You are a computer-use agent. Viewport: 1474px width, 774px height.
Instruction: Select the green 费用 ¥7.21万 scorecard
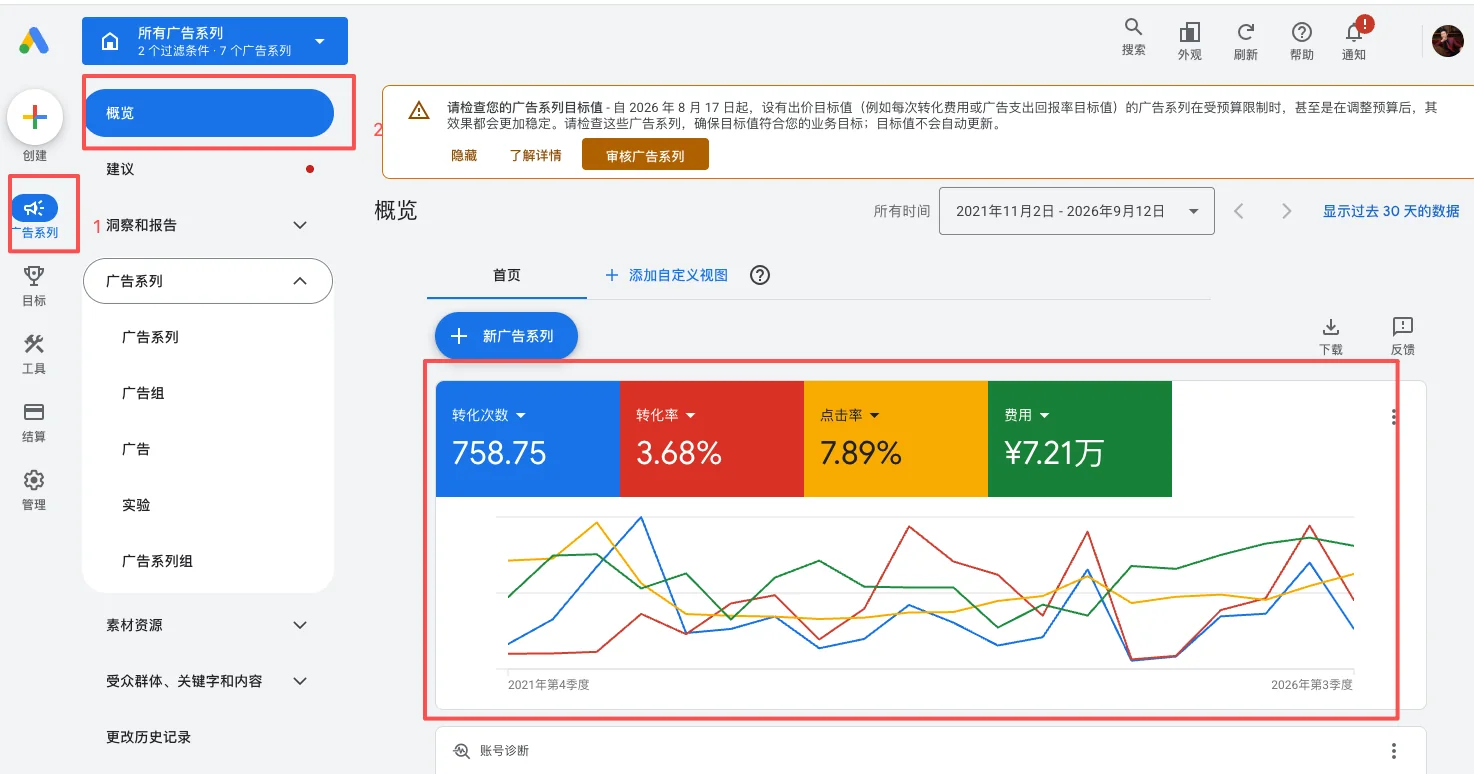click(x=1080, y=438)
